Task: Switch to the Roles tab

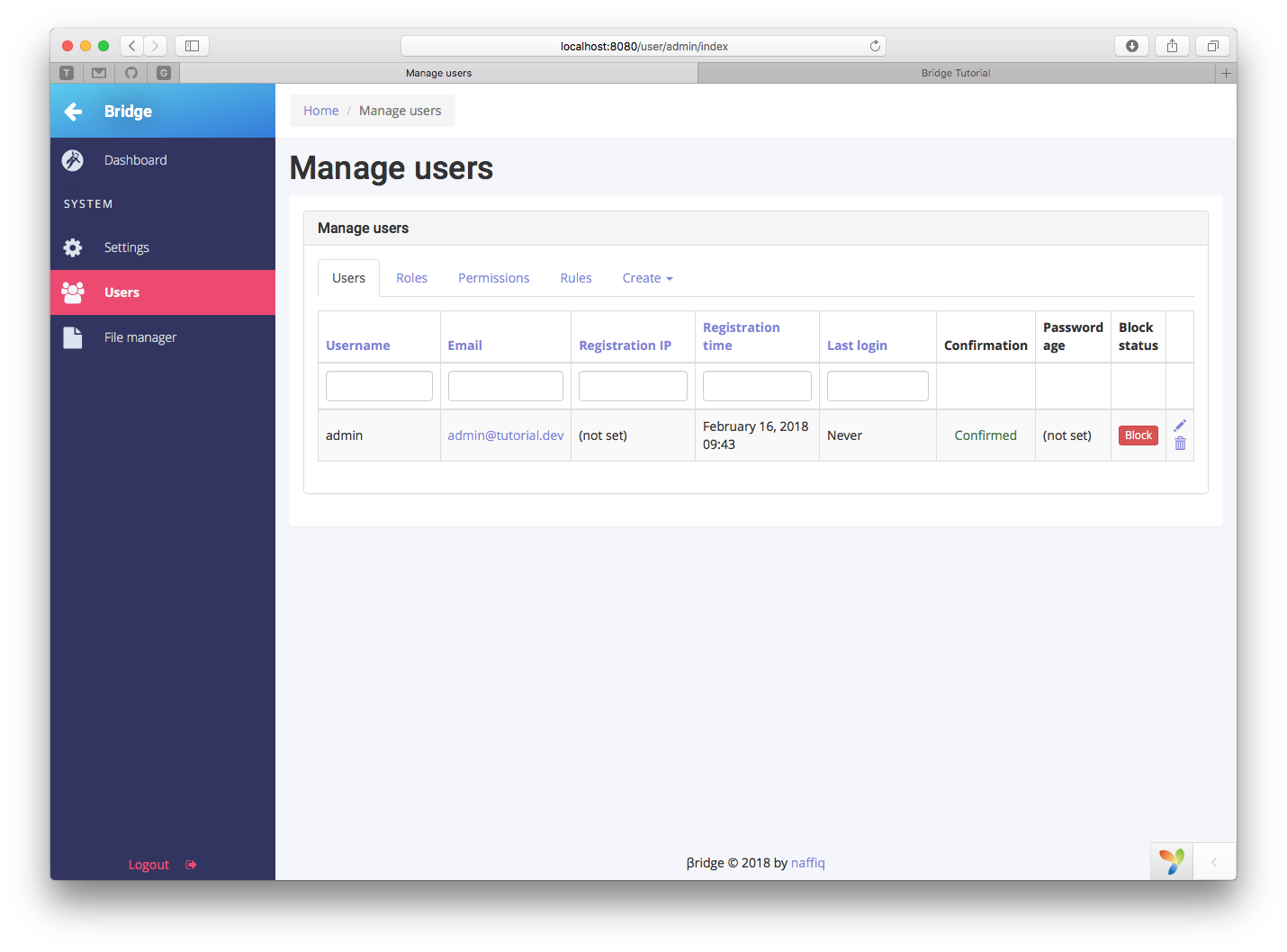Action: (x=411, y=278)
